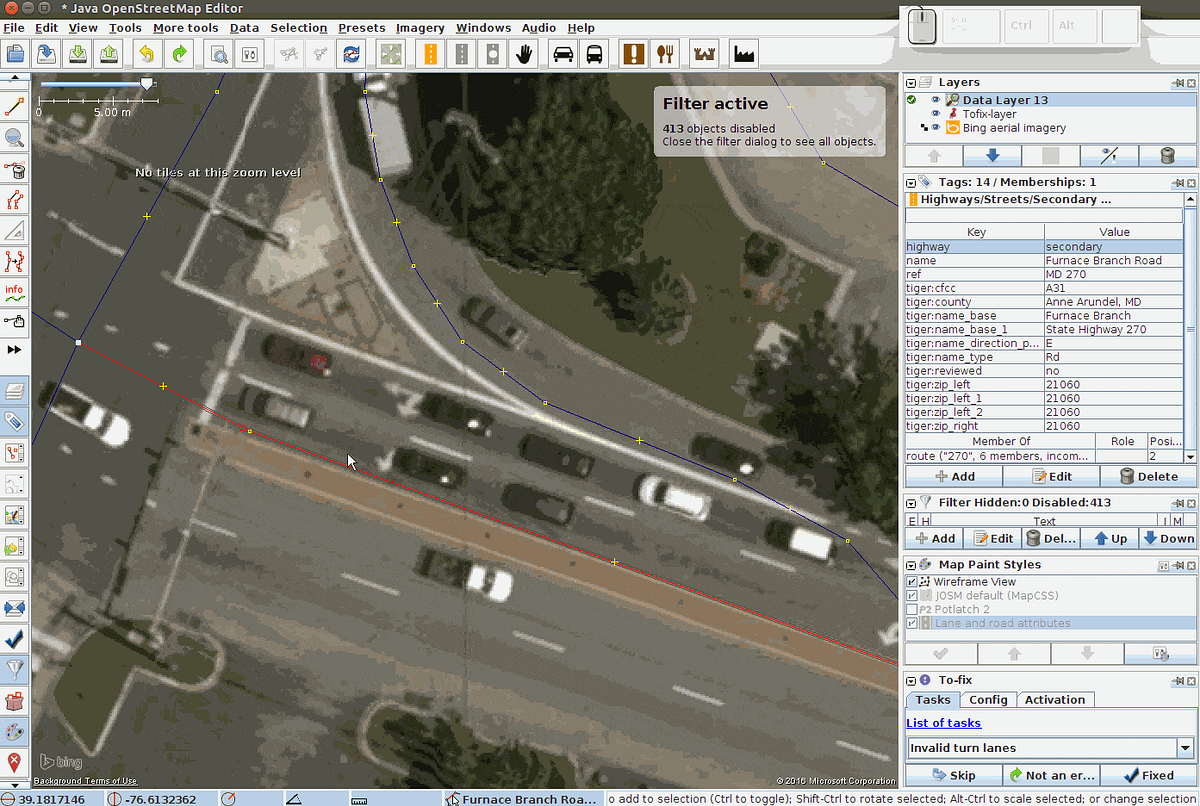Select the Draw nodes tool
The width and height of the screenshot is (1200, 806).
(x=14, y=107)
